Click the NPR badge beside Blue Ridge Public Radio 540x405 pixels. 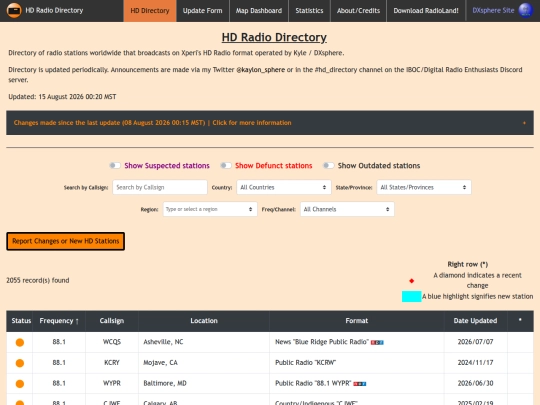[x=377, y=342]
